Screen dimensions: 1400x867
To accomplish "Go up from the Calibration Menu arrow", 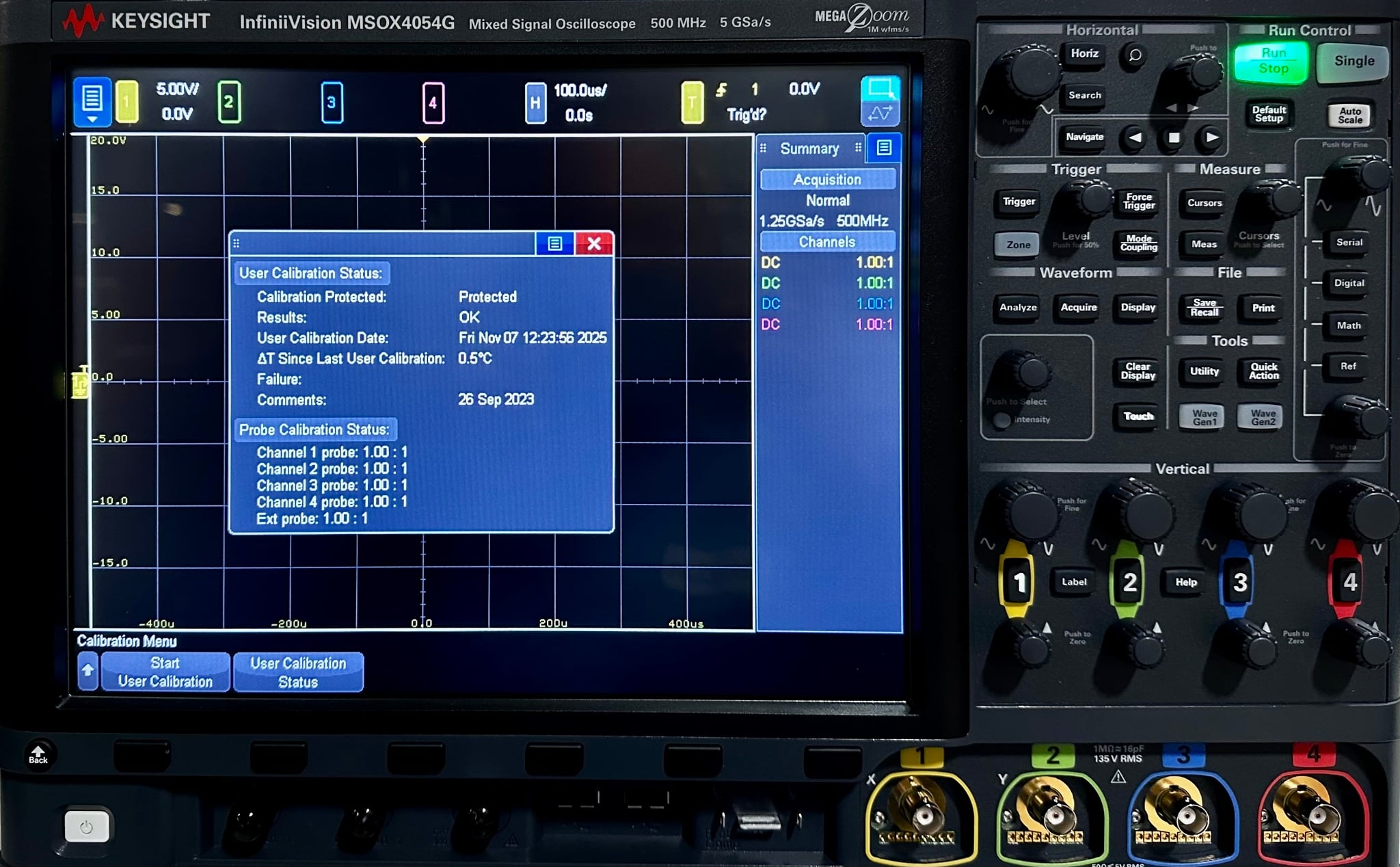I will pyautogui.click(x=88, y=671).
